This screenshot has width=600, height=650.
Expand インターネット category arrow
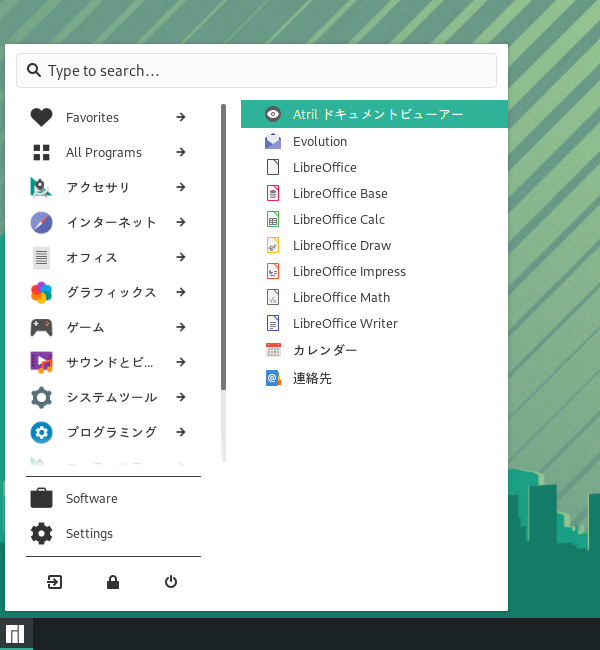[180, 222]
